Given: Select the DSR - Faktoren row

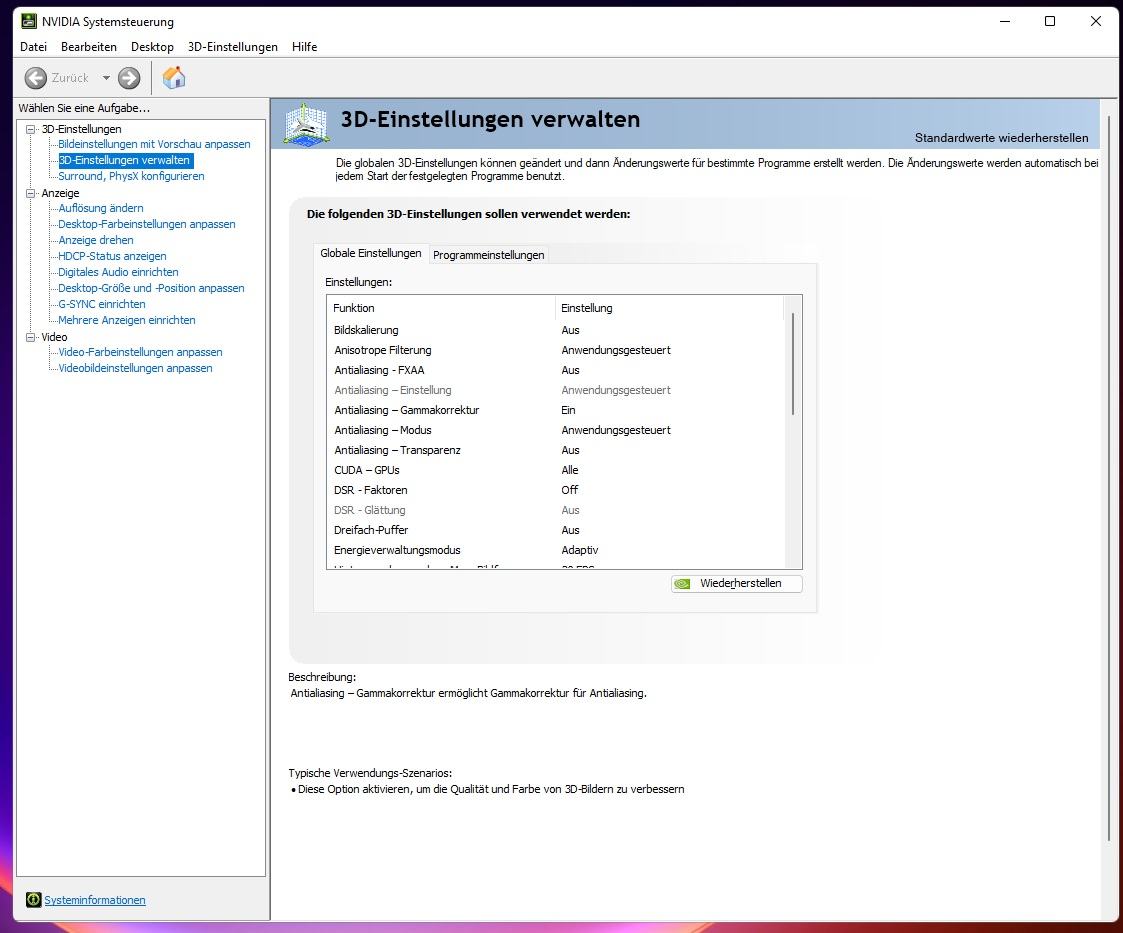Looking at the screenshot, I should (x=556, y=490).
